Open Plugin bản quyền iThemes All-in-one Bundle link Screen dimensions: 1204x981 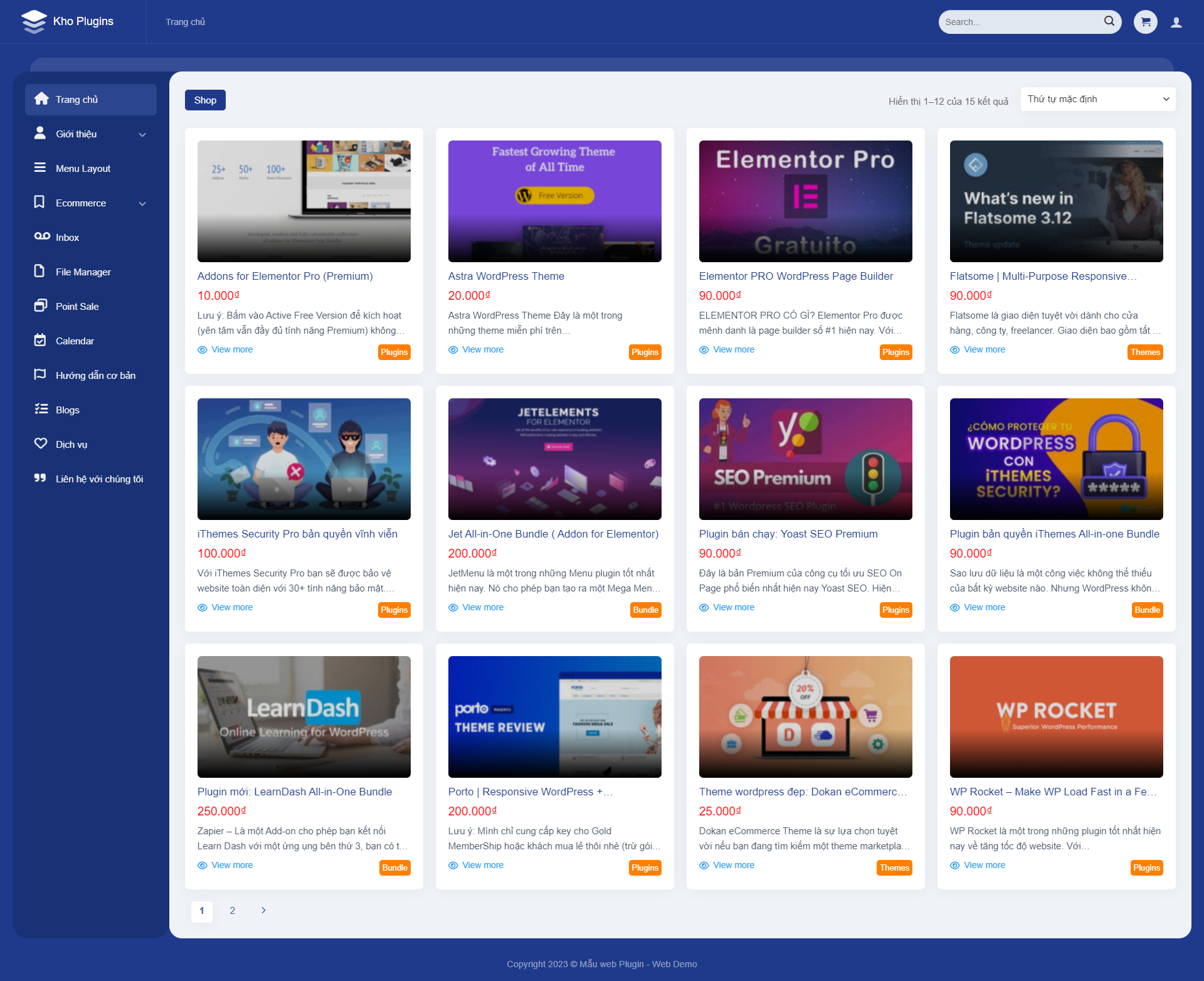[1055, 534]
